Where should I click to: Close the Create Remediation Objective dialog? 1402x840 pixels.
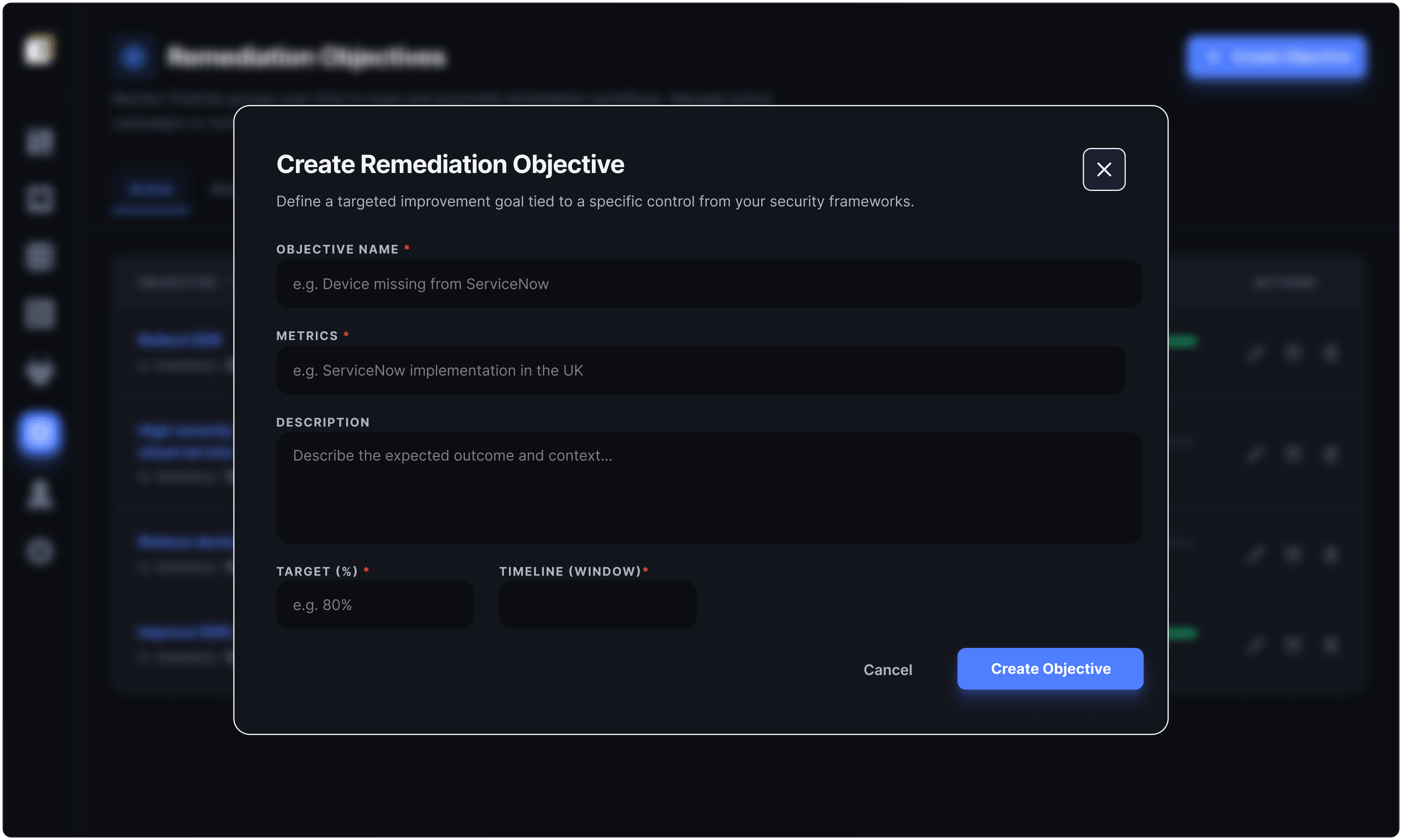[1103, 169]
